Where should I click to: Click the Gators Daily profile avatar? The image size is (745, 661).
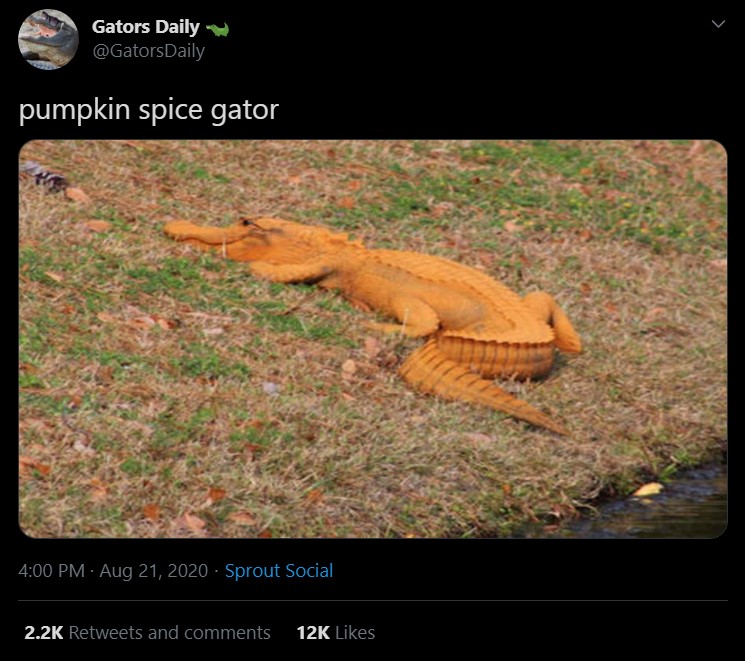coord(48,39)
